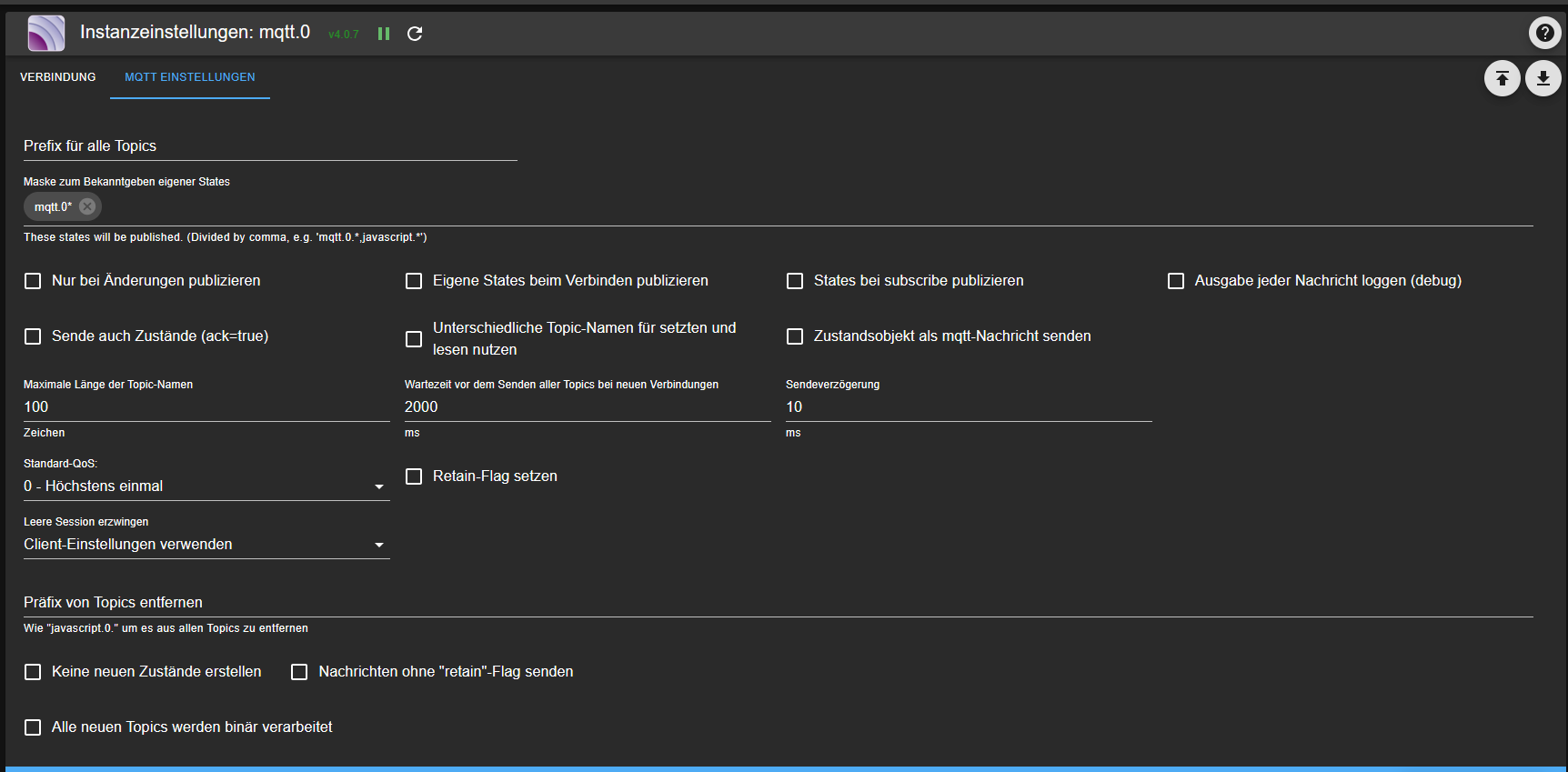Enable Keine neuen Zustände erstellen
Image resolution: width=1568 pixels, height=772 pixels.
[x=33, y=672]
